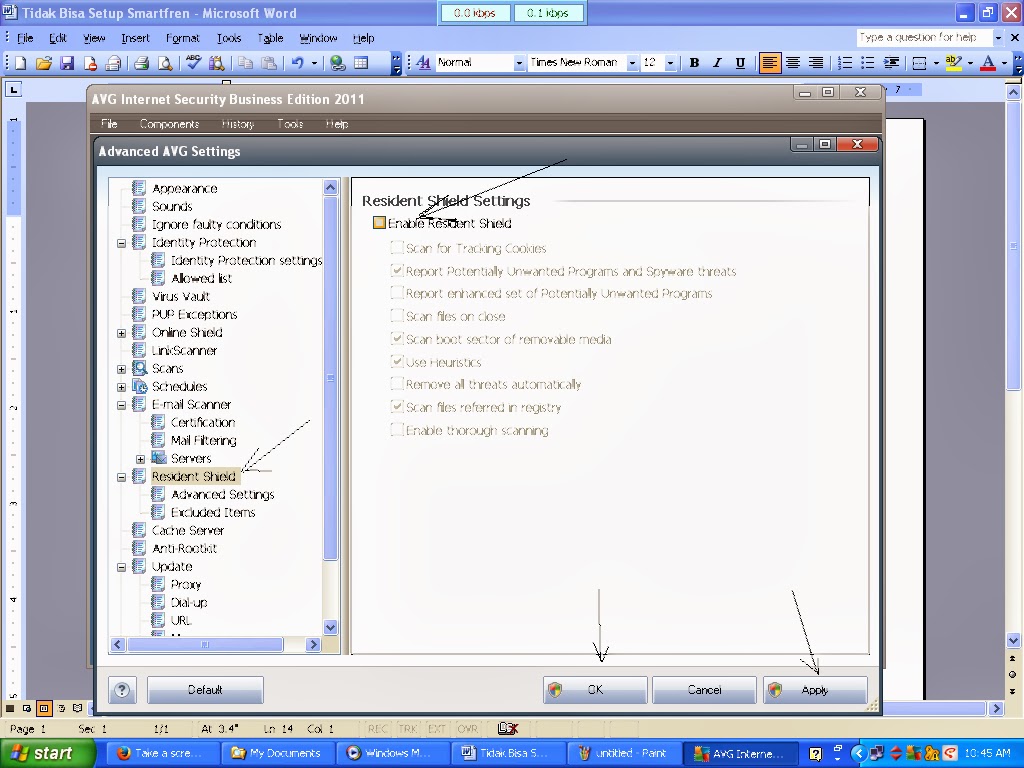Click the New Blank Document icon in Word
The width and height of the screenshot is (1024, 768).
(x=20, y=63)
